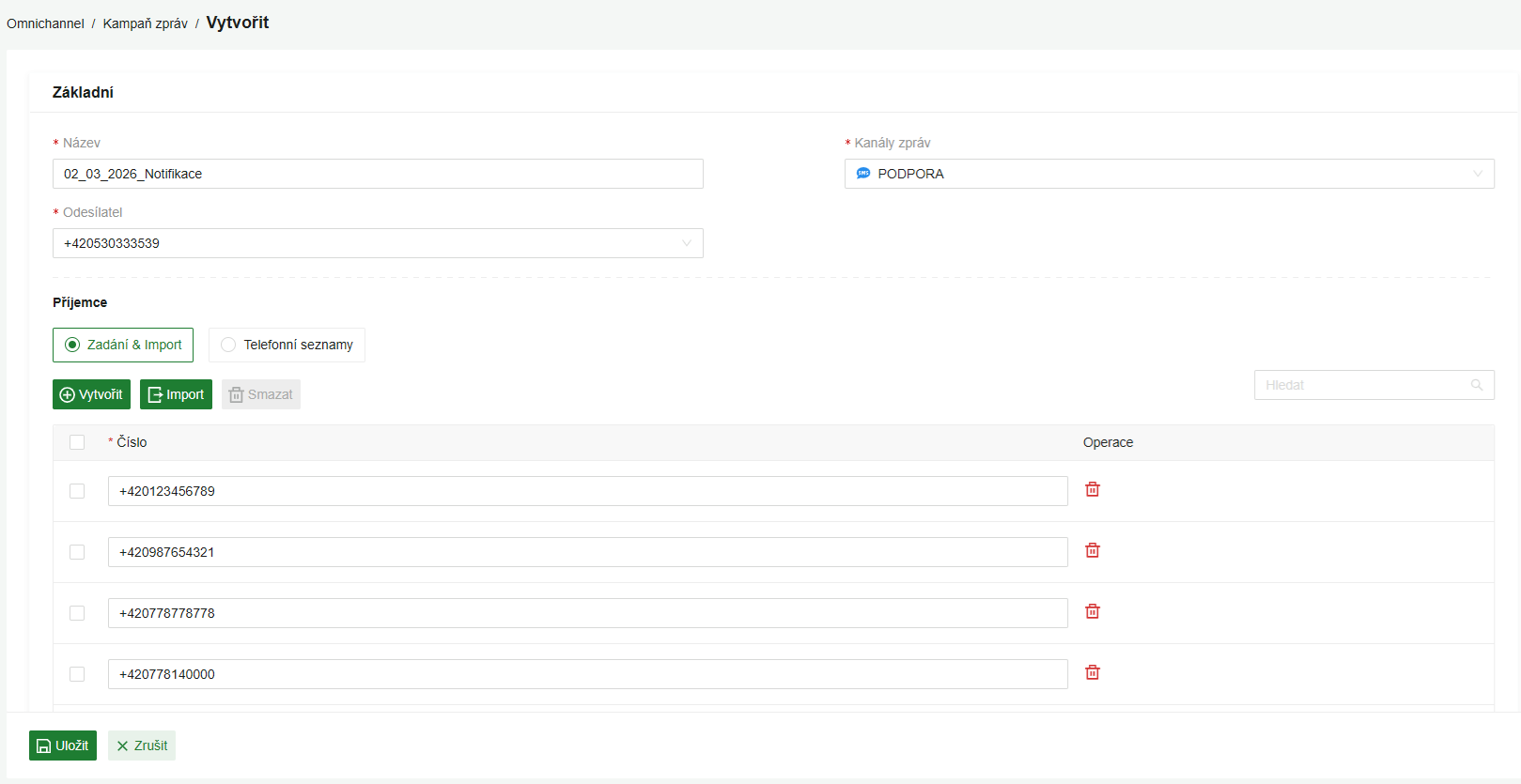Remove the +420778778778 number via trash icon
Viewport: 1521px width, 784px height.
point(1092,611)
